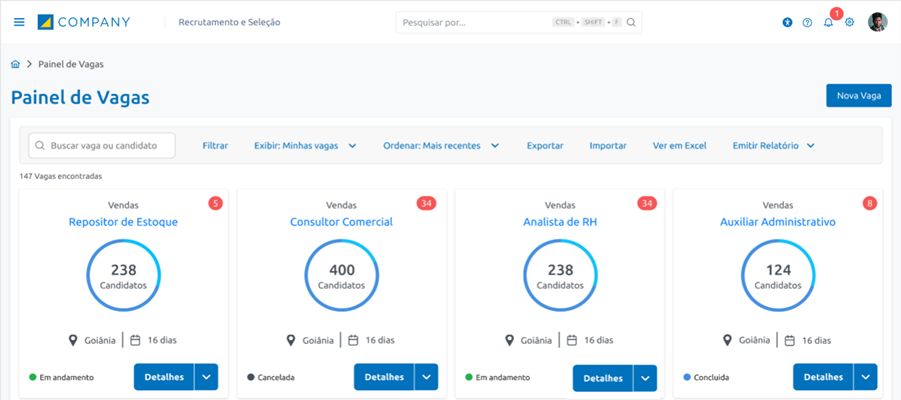901x400 pixels.
Task: Click the Nova Vaga button
Action: [858, 96]
